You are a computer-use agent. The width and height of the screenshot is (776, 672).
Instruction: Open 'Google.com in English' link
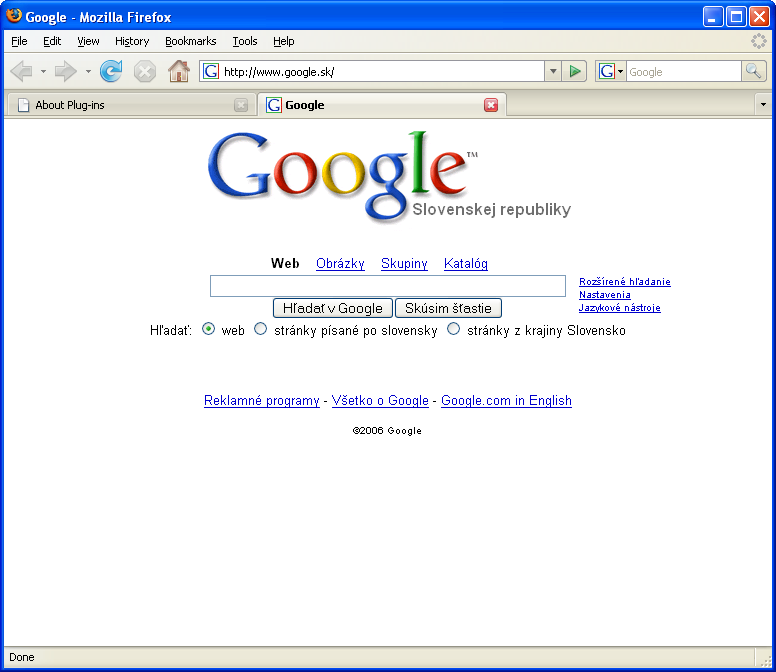pos(506,400)
